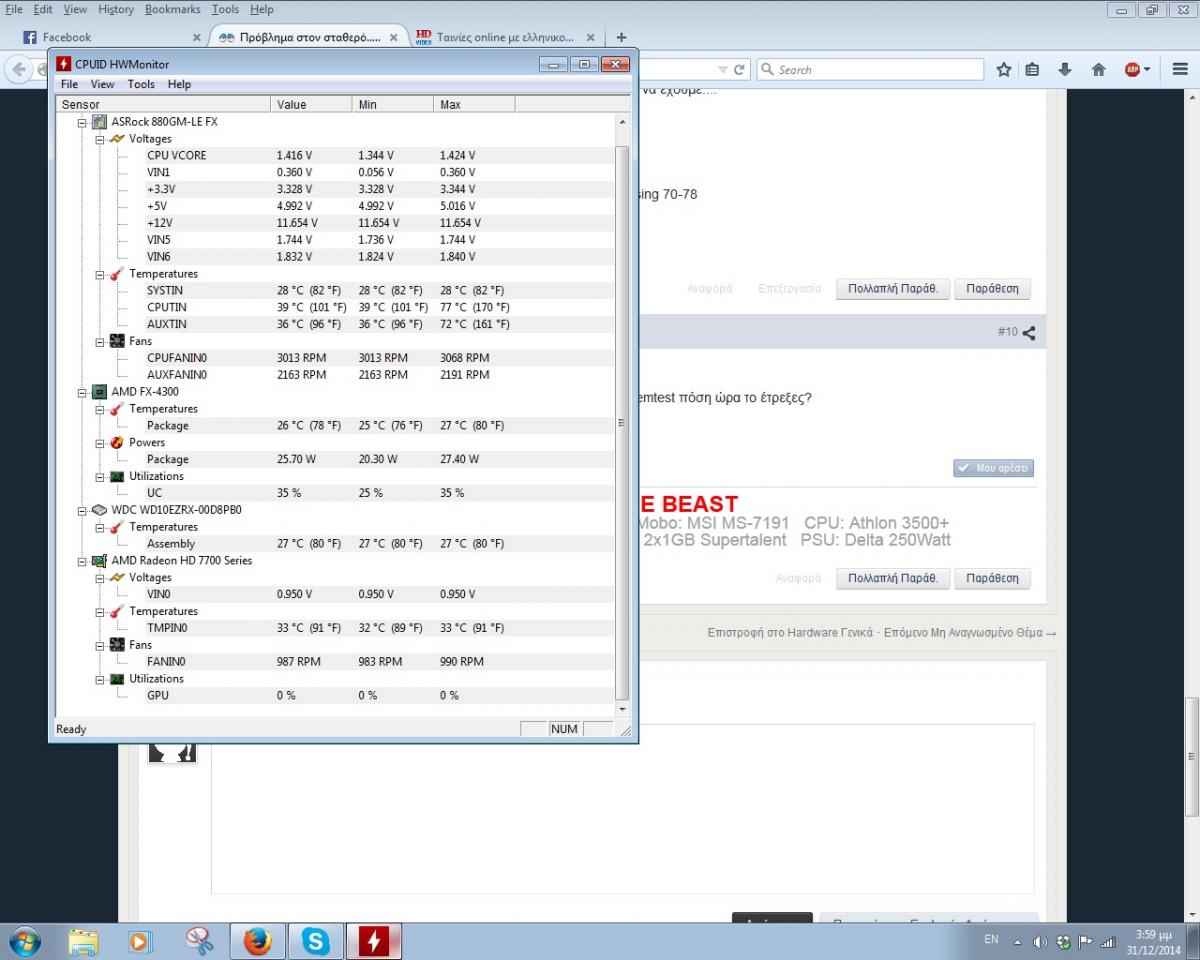Collapse the AMD Radeon HD 7700 Series node
The image size is (1200, 960).
click(82, 561)
